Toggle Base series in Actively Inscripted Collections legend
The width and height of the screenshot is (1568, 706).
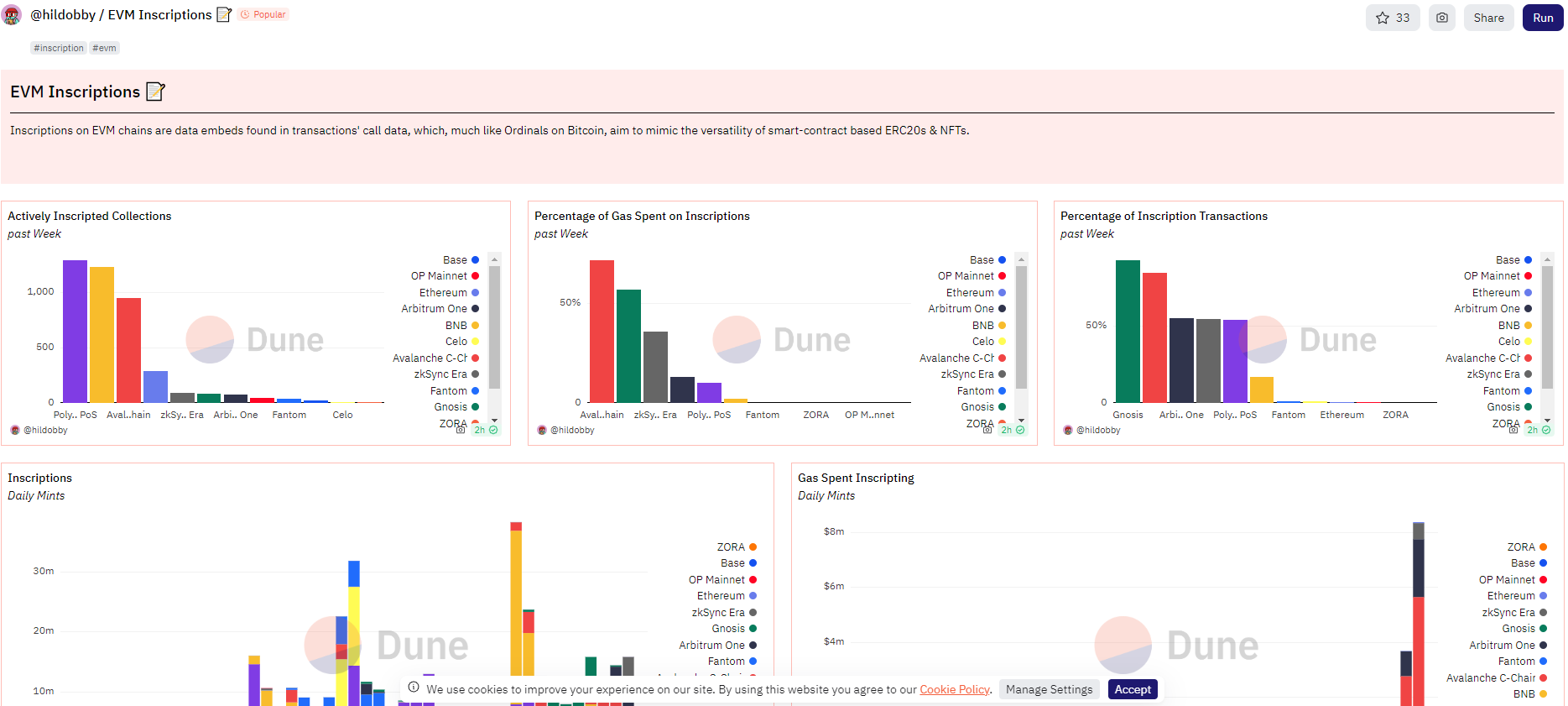461,260
